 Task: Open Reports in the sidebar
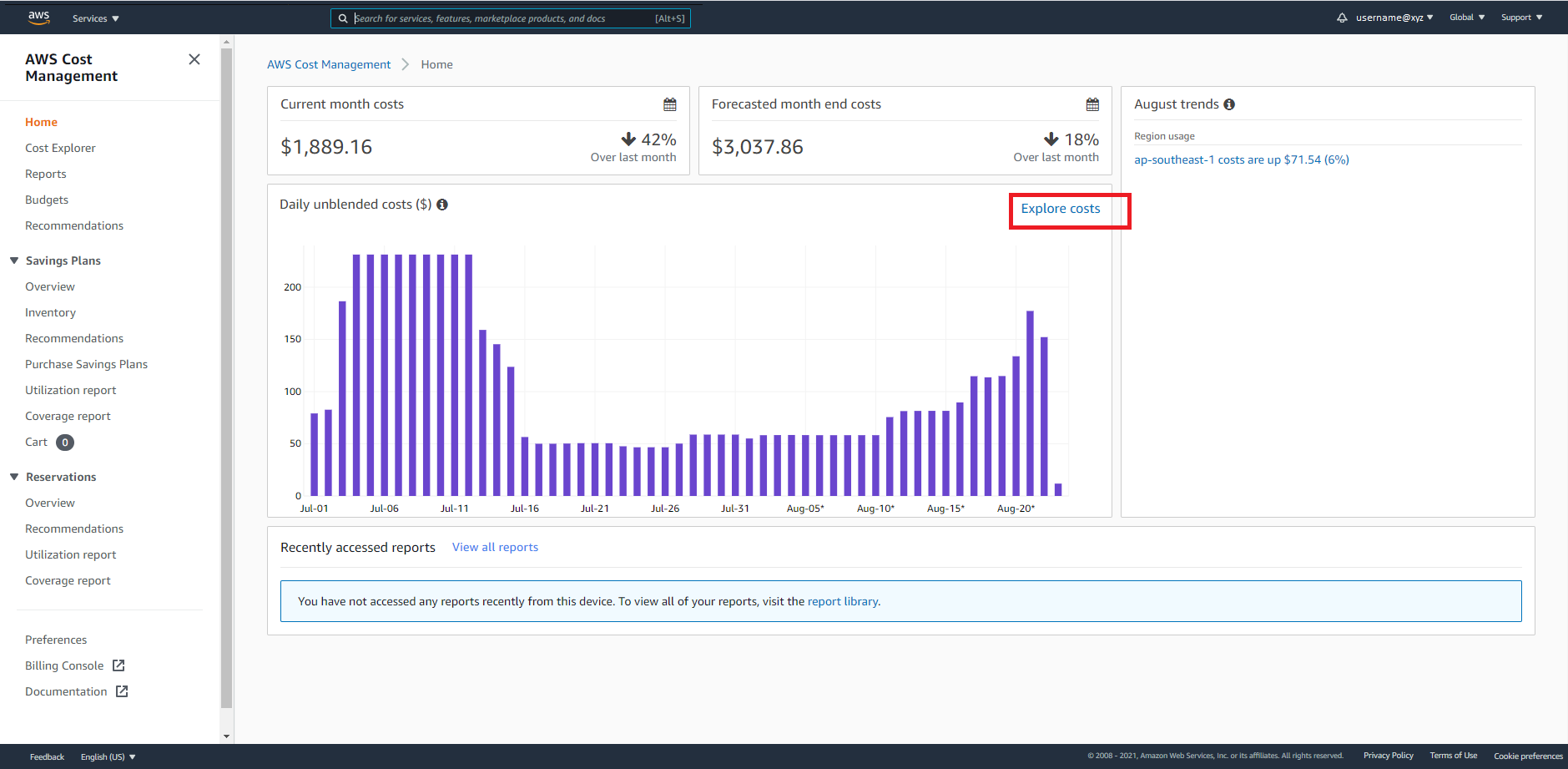pos(46,174)
